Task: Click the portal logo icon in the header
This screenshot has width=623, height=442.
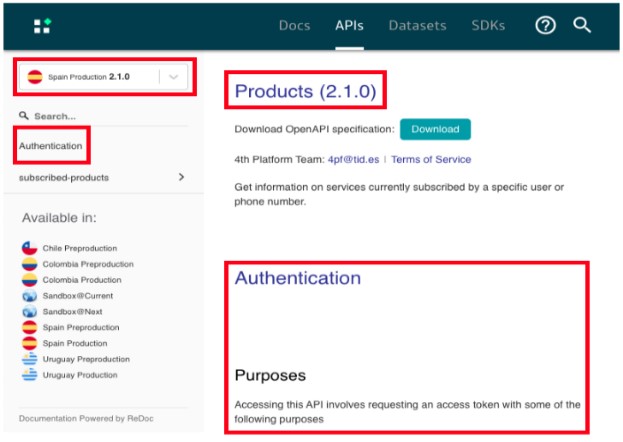Action: click(x=42, y=25)
